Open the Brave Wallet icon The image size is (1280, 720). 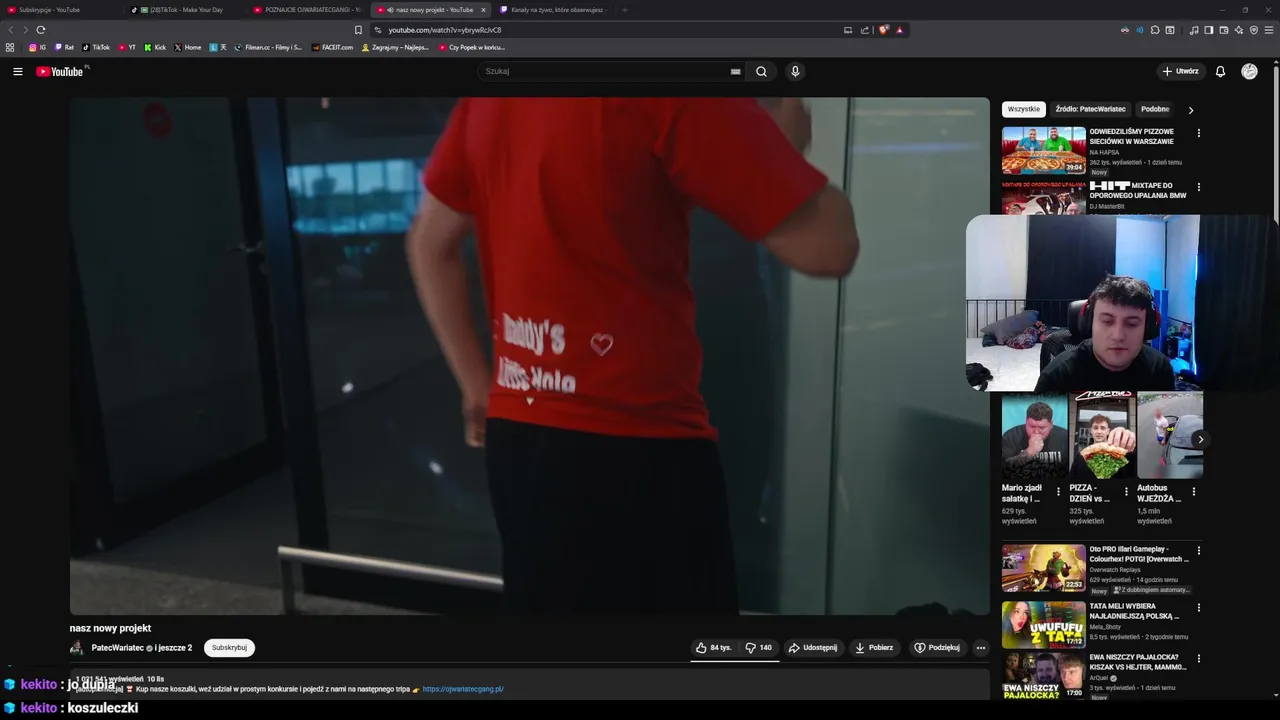click(x=1224, y=30)
